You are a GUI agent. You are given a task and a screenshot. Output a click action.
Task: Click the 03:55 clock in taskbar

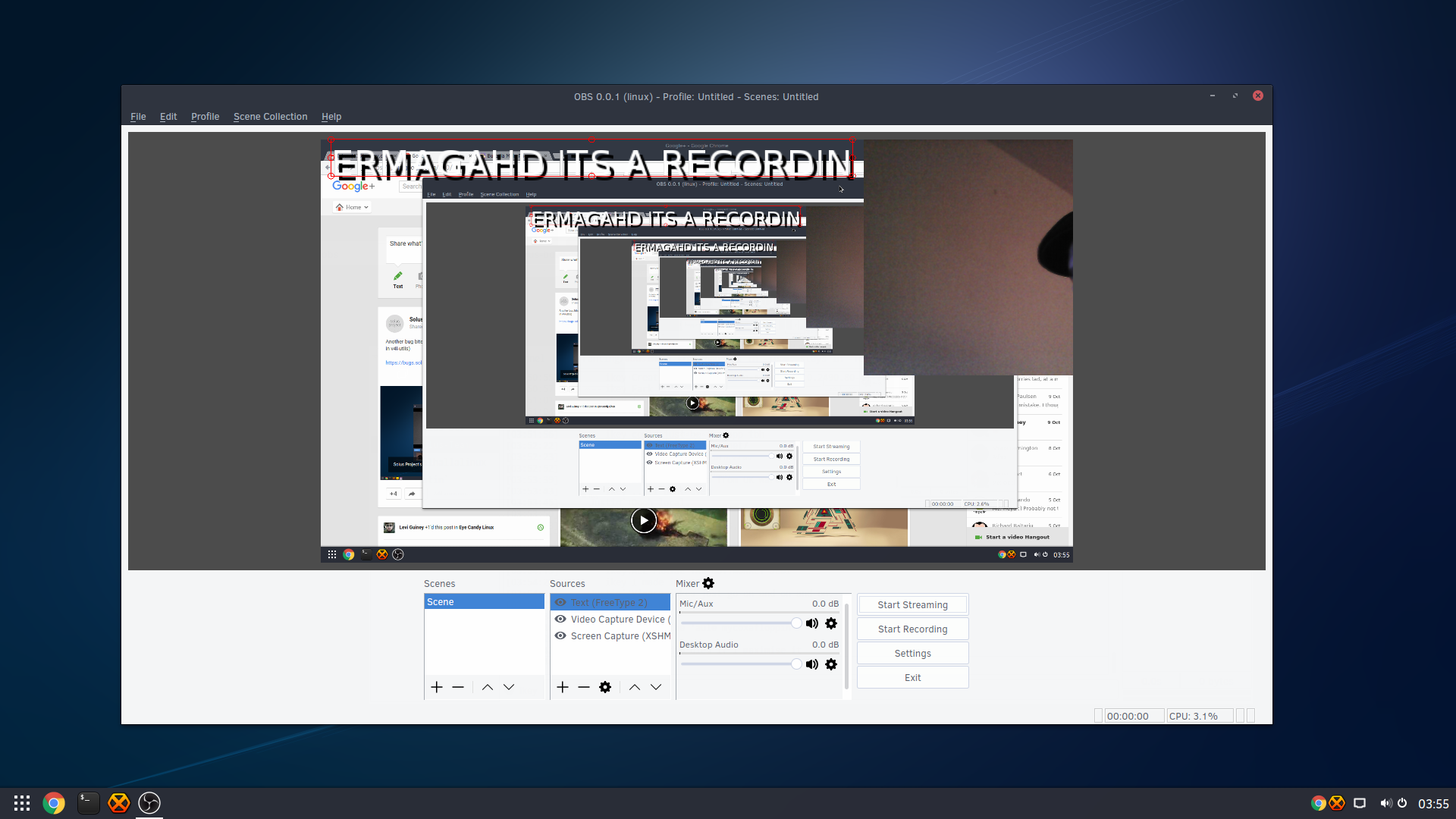point(1433,804)
